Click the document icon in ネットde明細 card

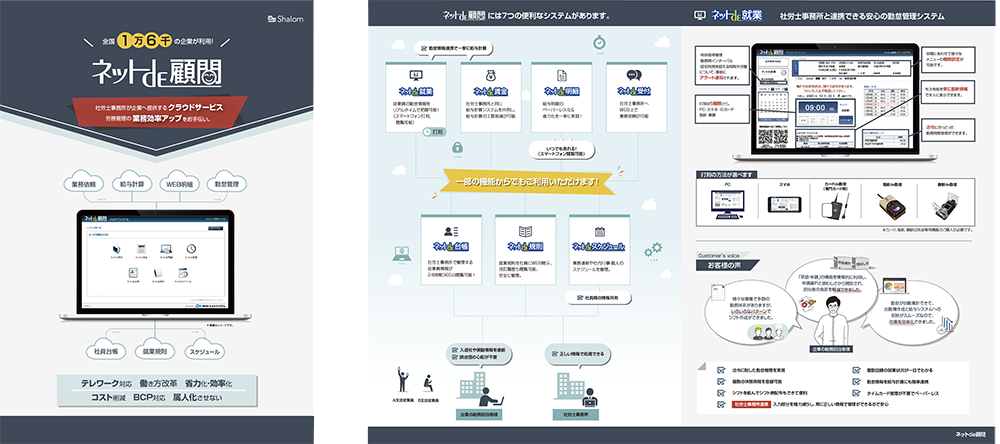[562, 75]
